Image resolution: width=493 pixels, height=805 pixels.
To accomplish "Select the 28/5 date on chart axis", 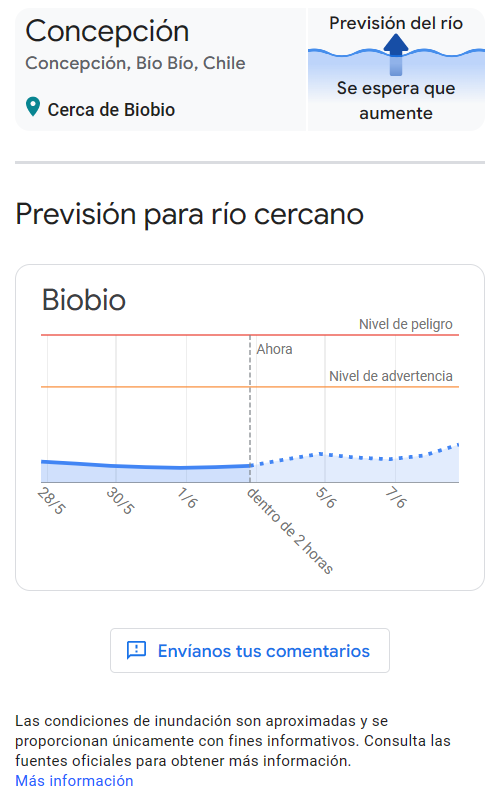I will pyautogui.click(x=51, y=501).
